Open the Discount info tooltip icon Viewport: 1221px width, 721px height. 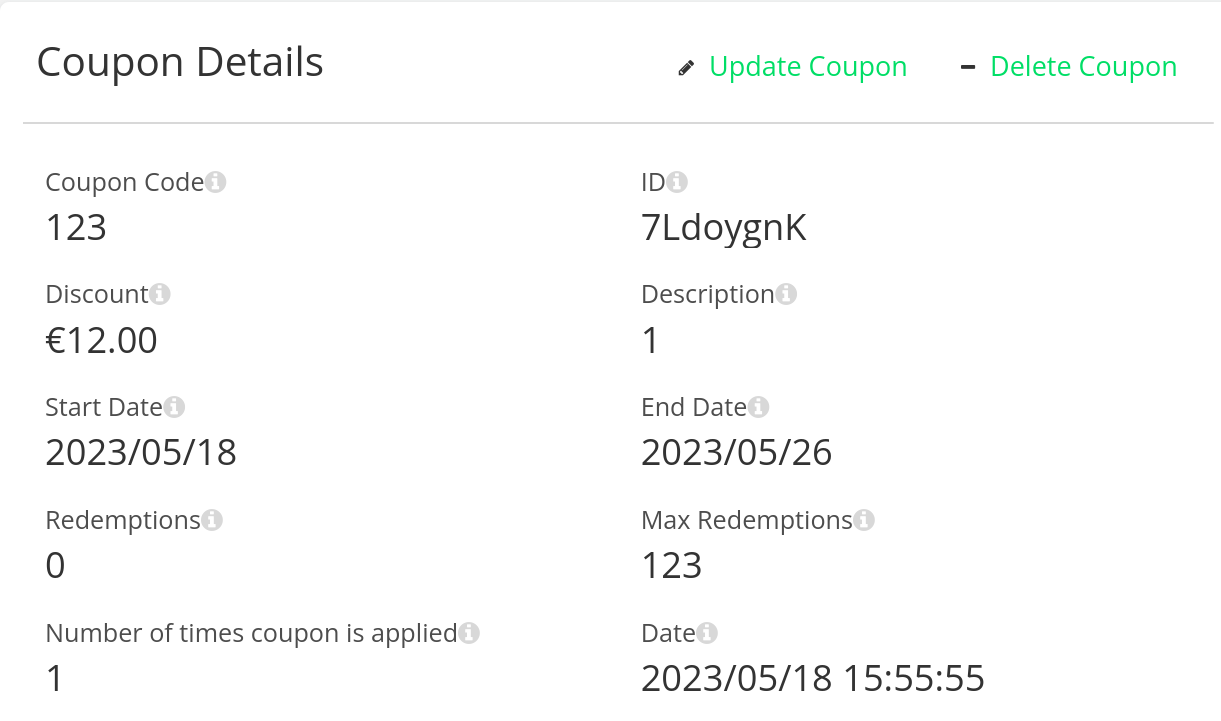pyautogui.click(x=161, y=294)
